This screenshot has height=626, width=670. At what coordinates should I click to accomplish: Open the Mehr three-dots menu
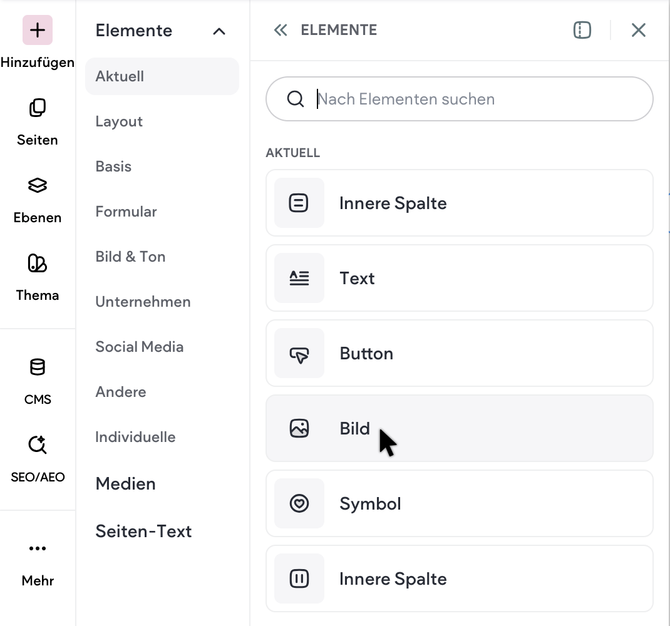(x=38, y=563)
